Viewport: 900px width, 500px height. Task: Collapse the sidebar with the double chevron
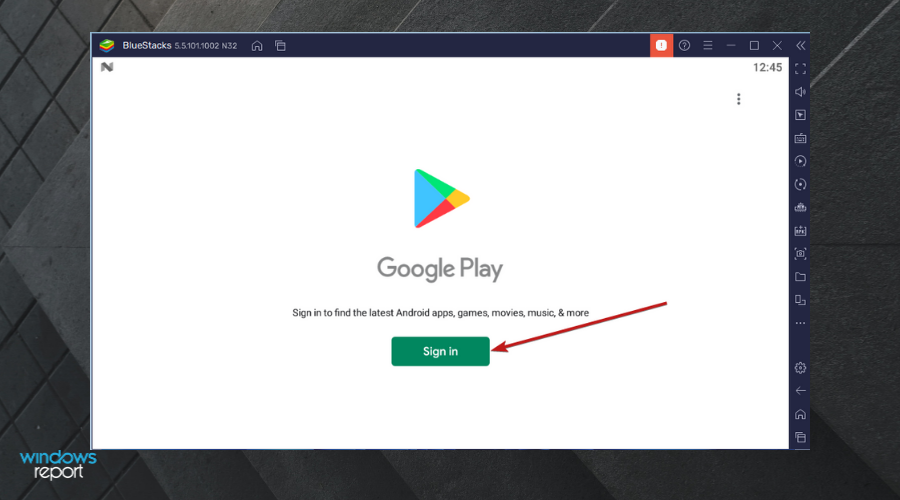pyautogui.click(x=801, y=45)
